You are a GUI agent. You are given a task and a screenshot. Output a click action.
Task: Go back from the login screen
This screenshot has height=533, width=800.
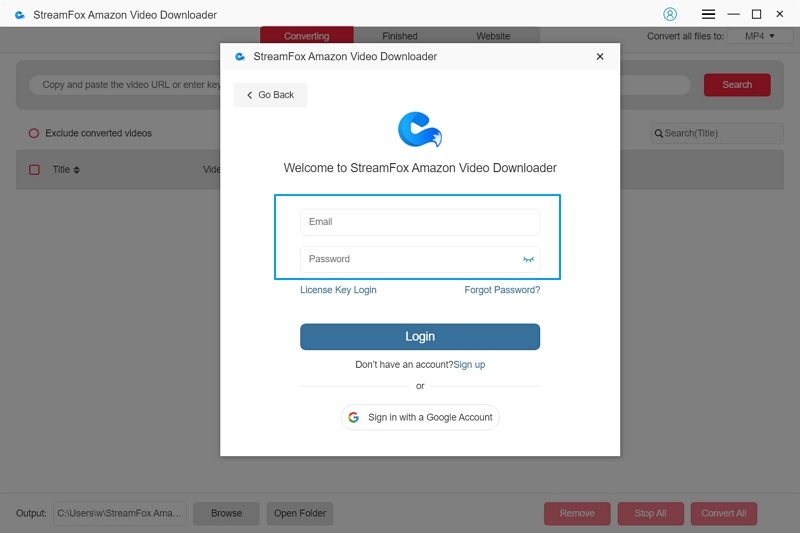click(270, 95)
